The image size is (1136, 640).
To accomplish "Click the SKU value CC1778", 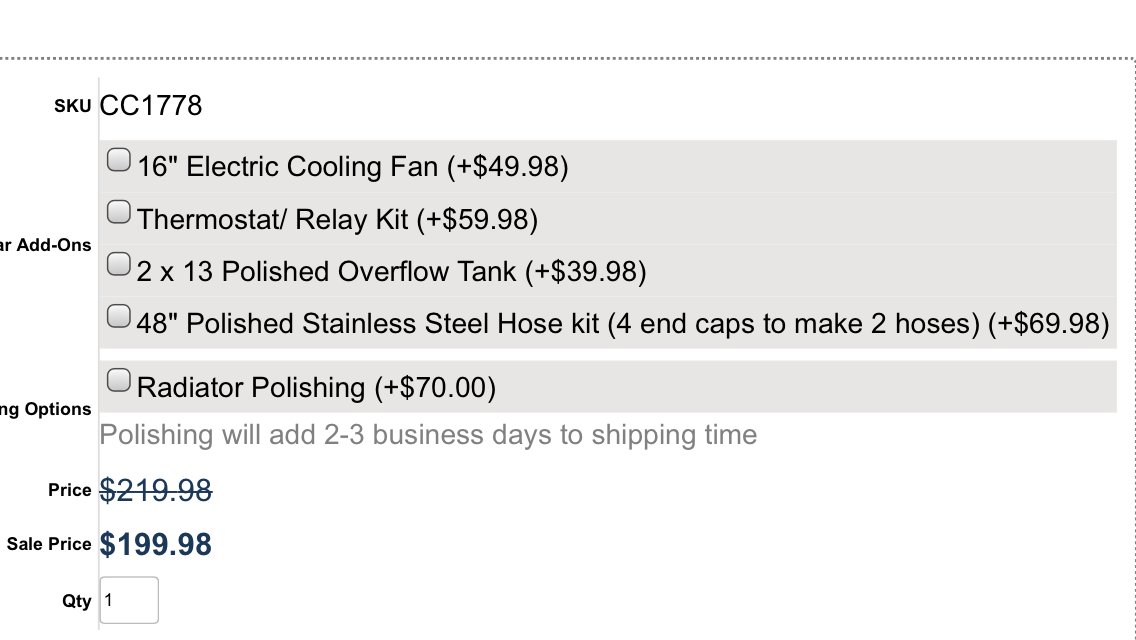I will [x=151, y=106].
